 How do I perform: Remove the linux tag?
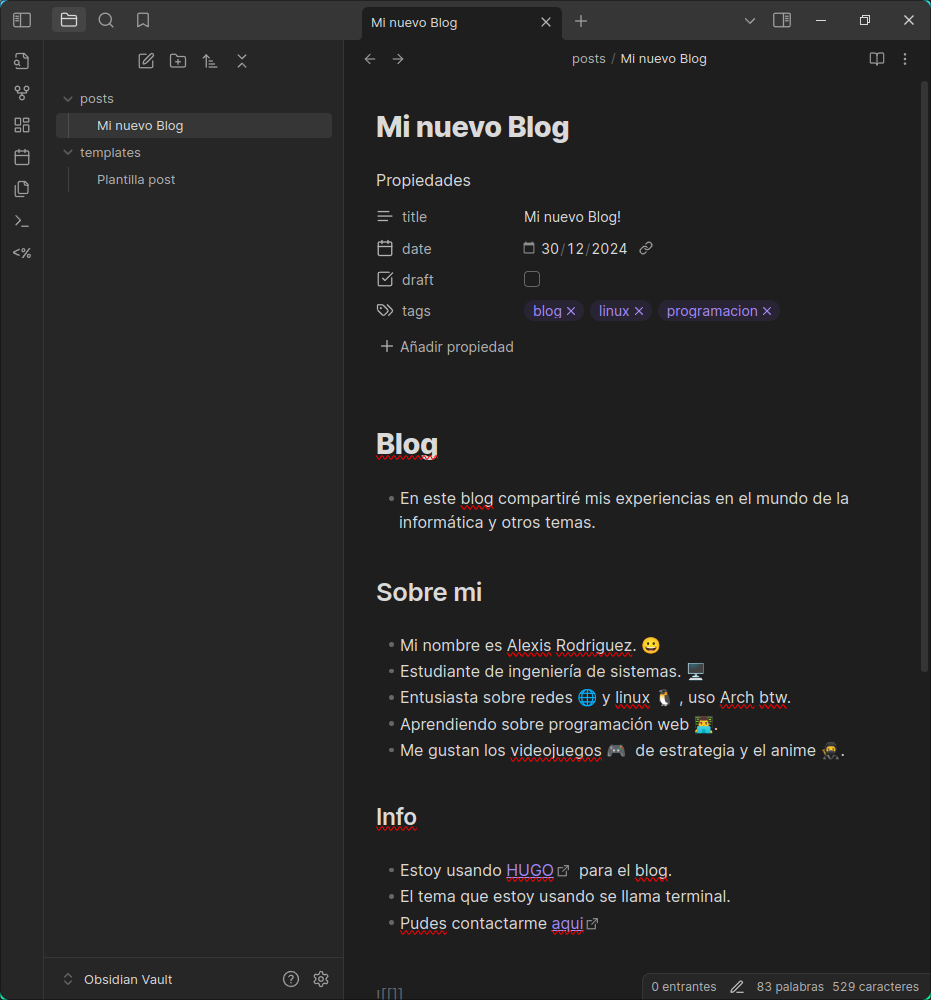(639, 311)
